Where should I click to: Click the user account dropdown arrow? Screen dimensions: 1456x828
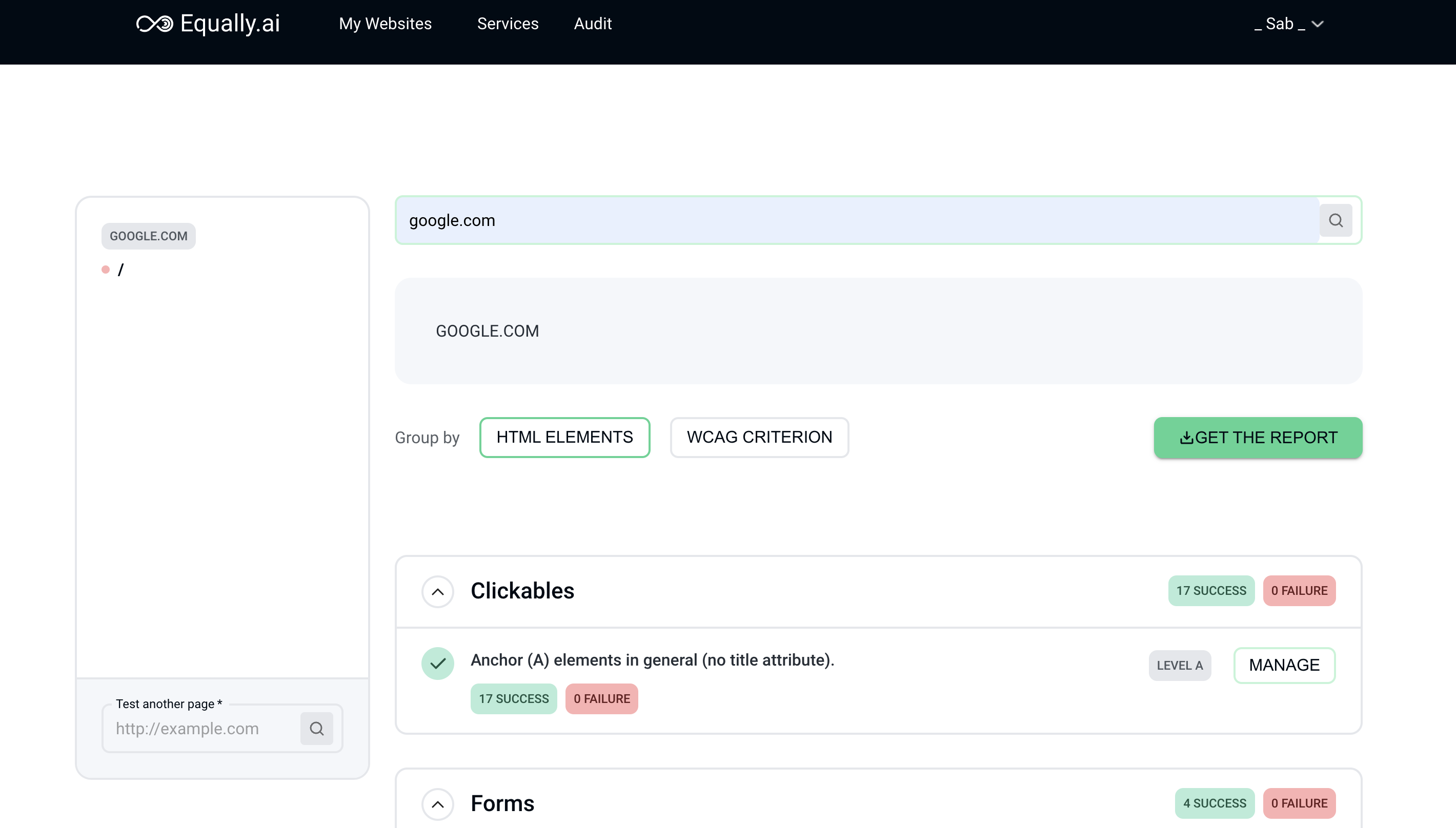(1318, 24)
